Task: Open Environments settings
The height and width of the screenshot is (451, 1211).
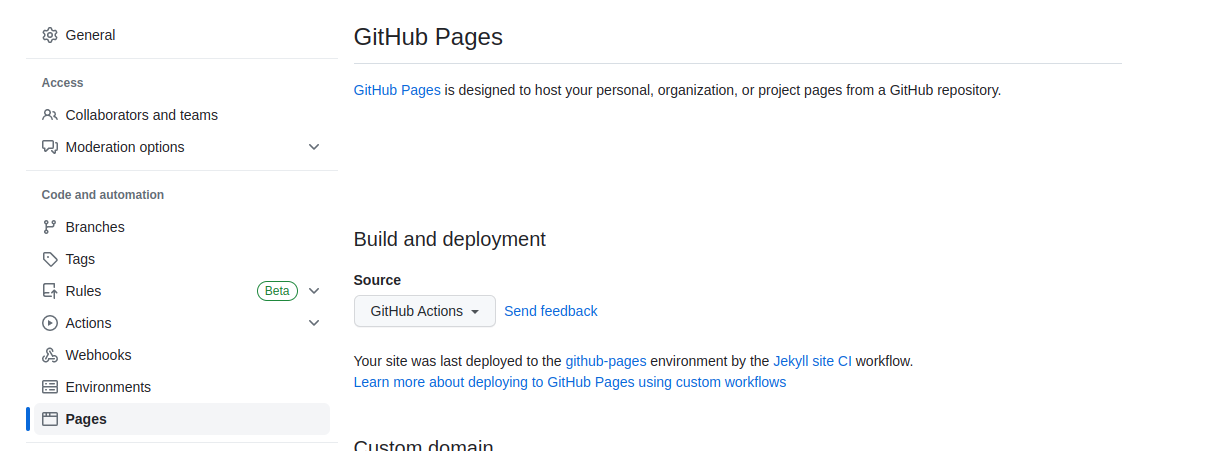Action: pos(182,387)
